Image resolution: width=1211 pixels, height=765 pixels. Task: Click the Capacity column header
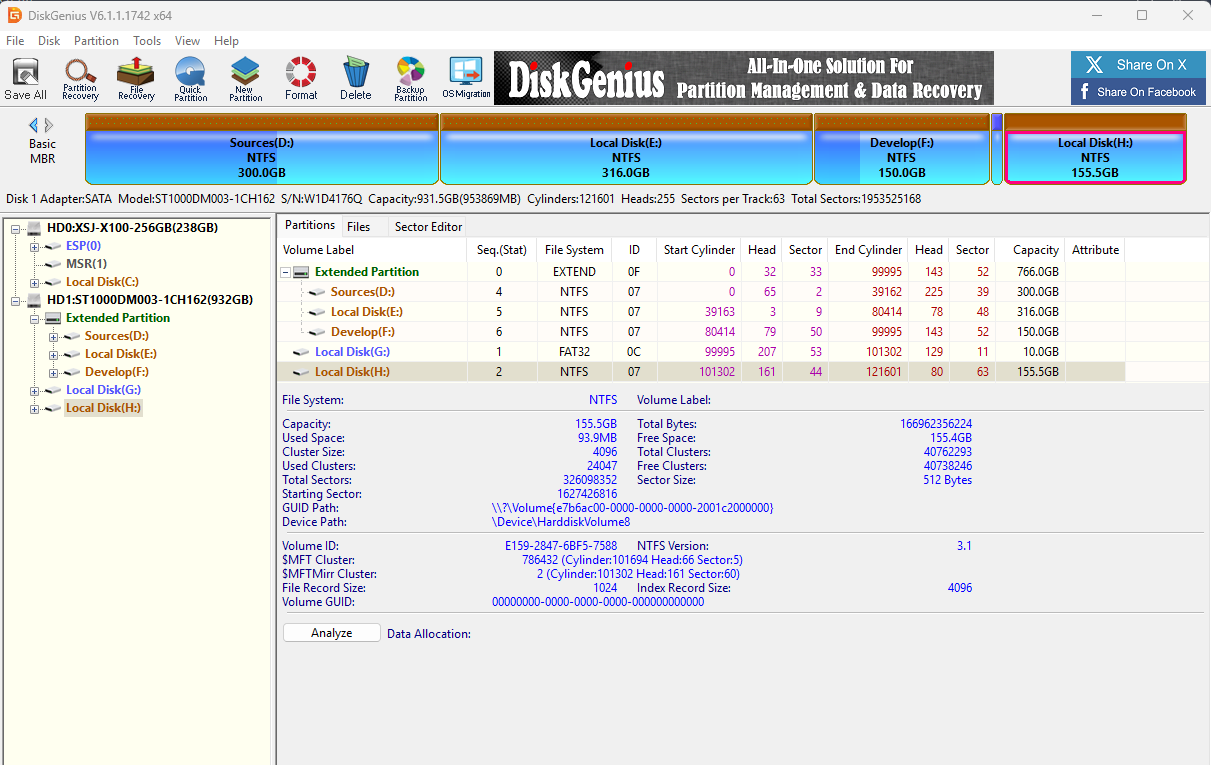(x=1030, y=250)
